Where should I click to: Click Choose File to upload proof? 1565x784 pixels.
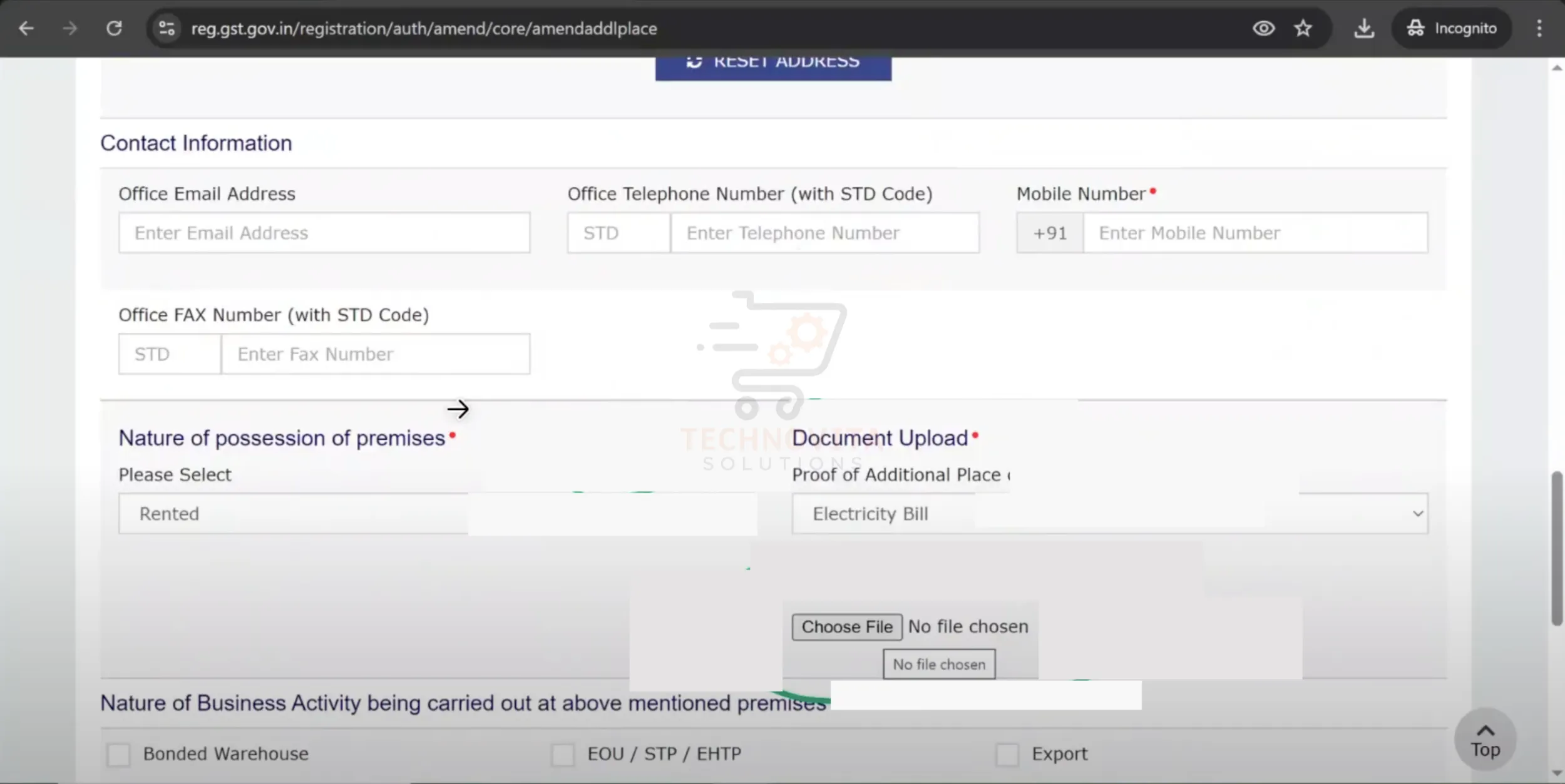[x=846, y=627]
